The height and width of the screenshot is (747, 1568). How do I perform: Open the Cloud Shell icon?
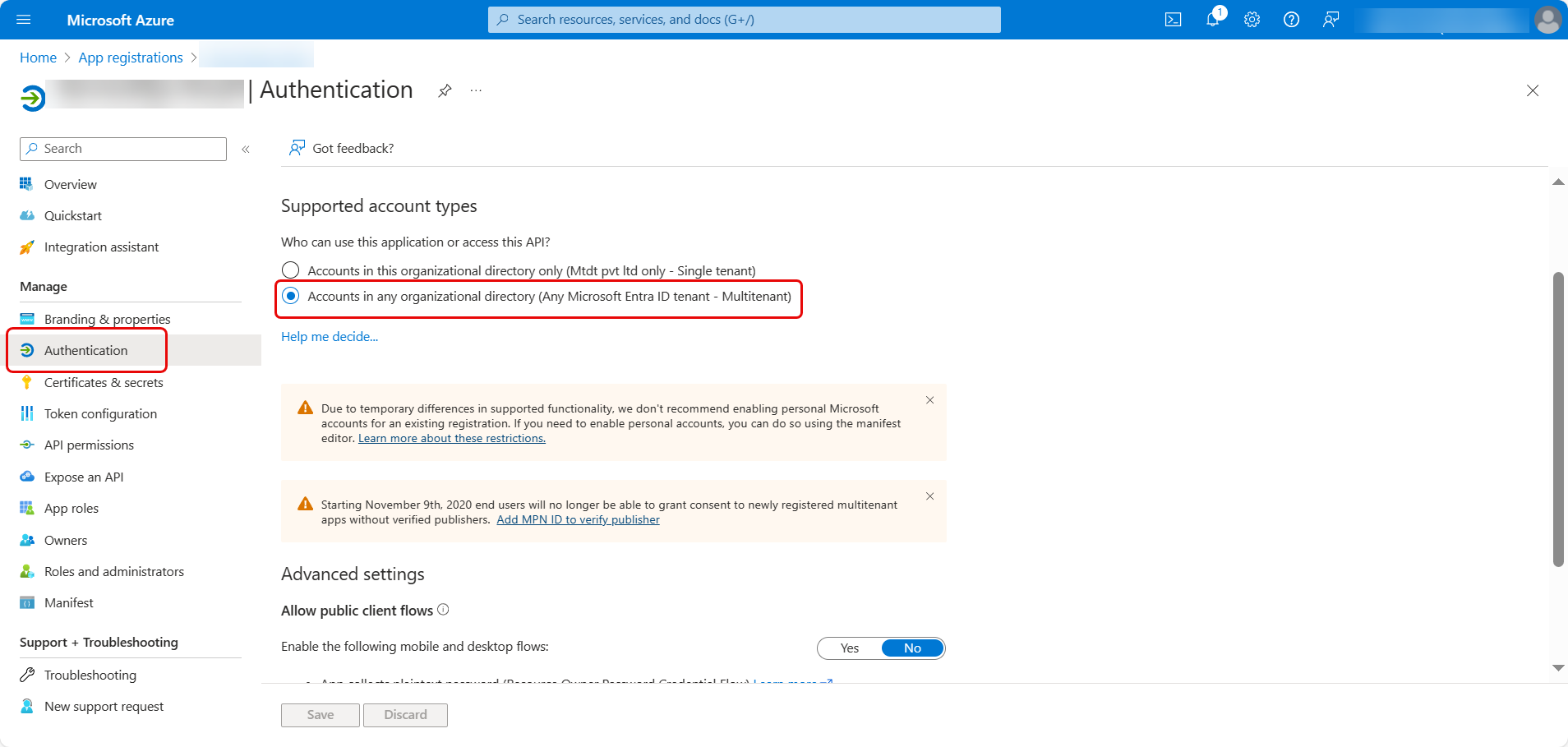pyautogui.click(x=1173, y=20)
